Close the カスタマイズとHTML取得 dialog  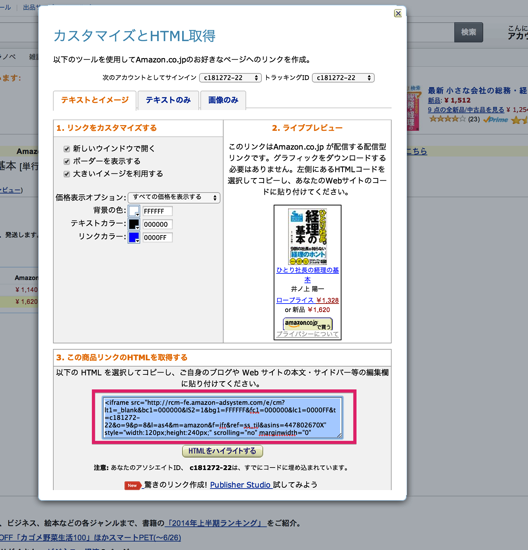tap(397, 13)
